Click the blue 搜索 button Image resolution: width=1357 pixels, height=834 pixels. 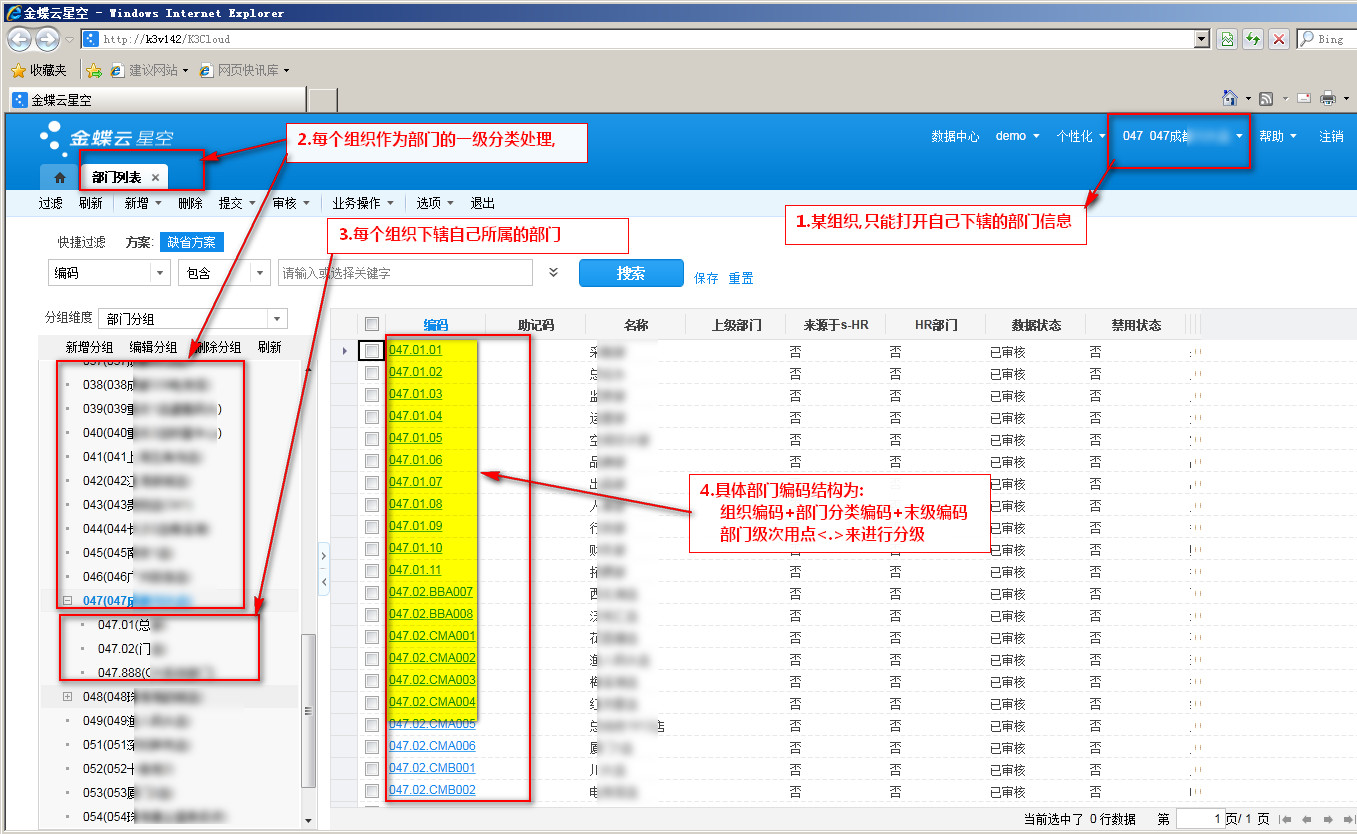tap(630, 273)
